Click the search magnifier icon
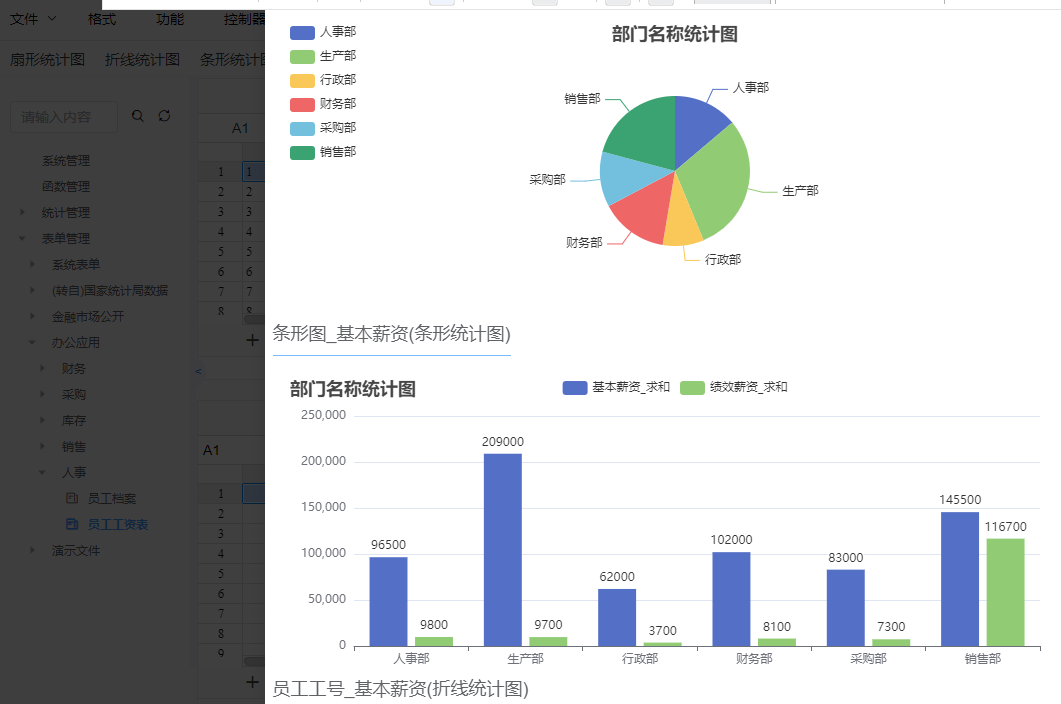1061x704 pixels. pyautogui.click(x=138, y=117)
